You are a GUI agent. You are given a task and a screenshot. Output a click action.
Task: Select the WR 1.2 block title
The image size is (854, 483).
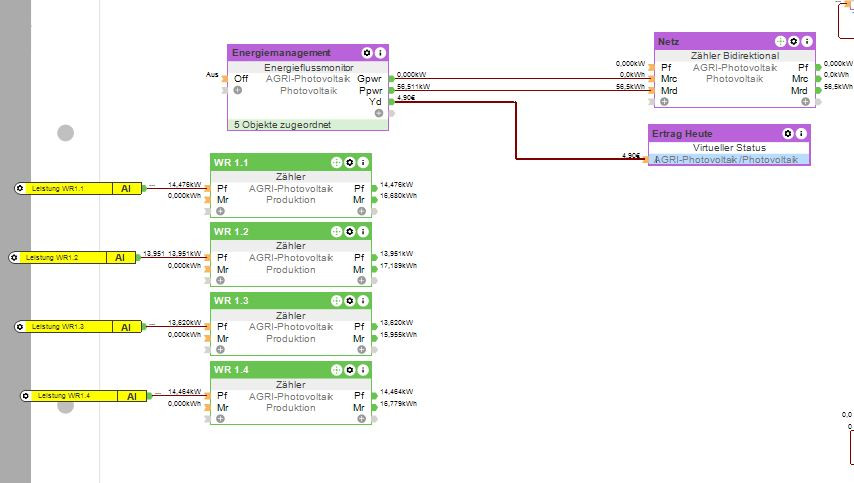(x=231, y=231)
